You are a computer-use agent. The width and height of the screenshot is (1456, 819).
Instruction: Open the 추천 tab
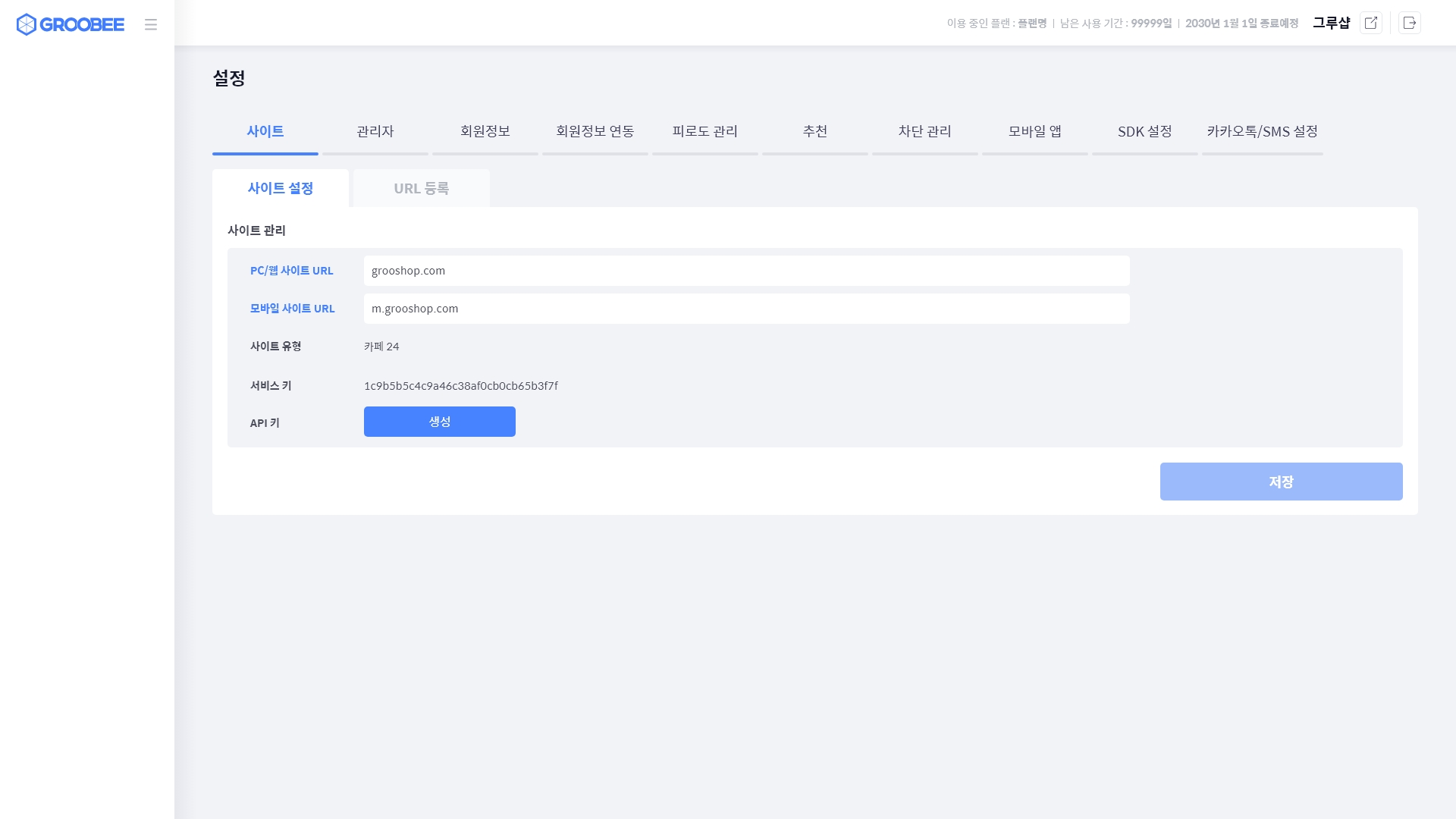pos(815,131)
